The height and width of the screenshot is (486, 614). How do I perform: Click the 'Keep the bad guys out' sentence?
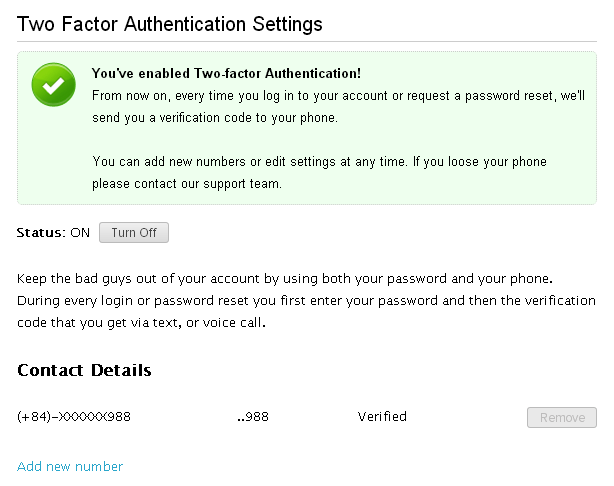285,278
